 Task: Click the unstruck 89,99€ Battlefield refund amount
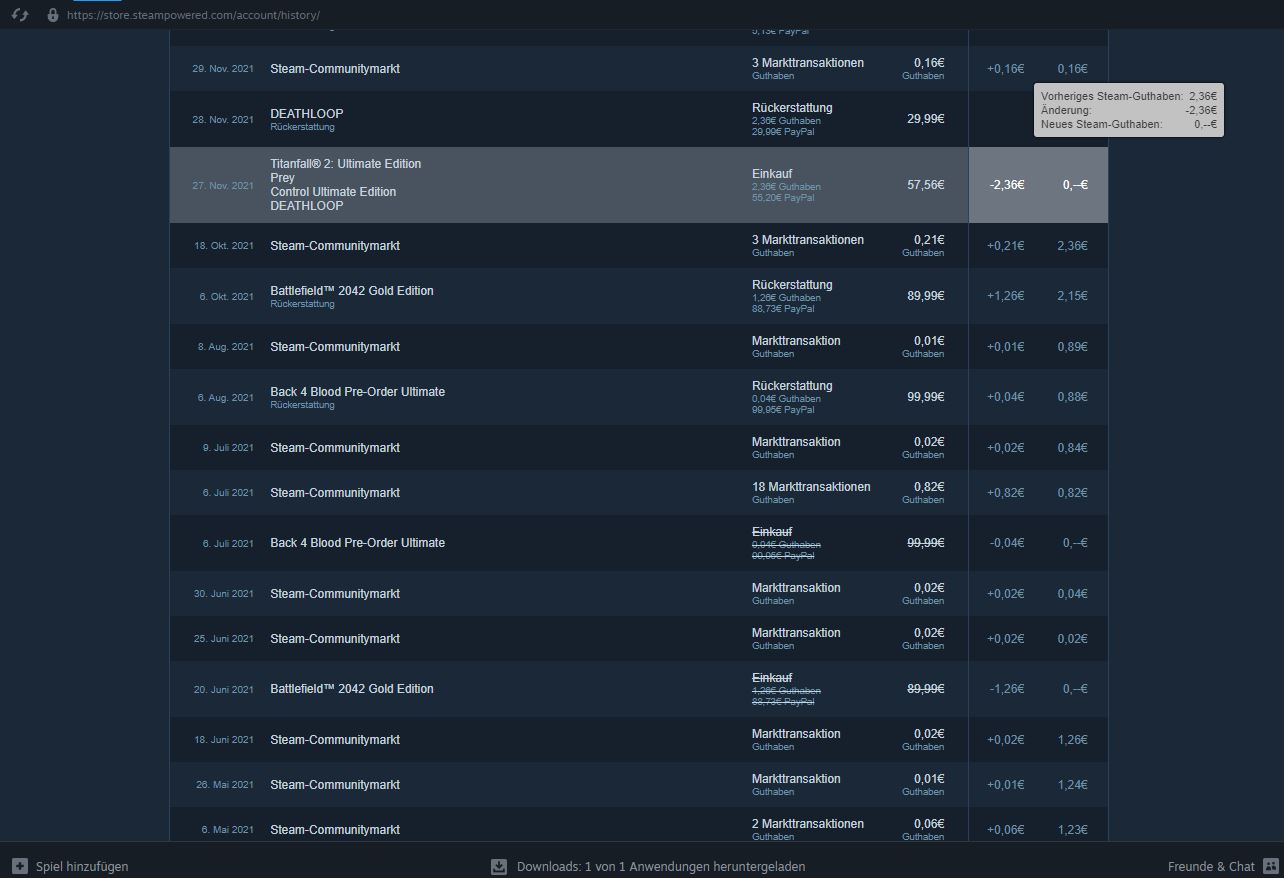pos(925,296)
